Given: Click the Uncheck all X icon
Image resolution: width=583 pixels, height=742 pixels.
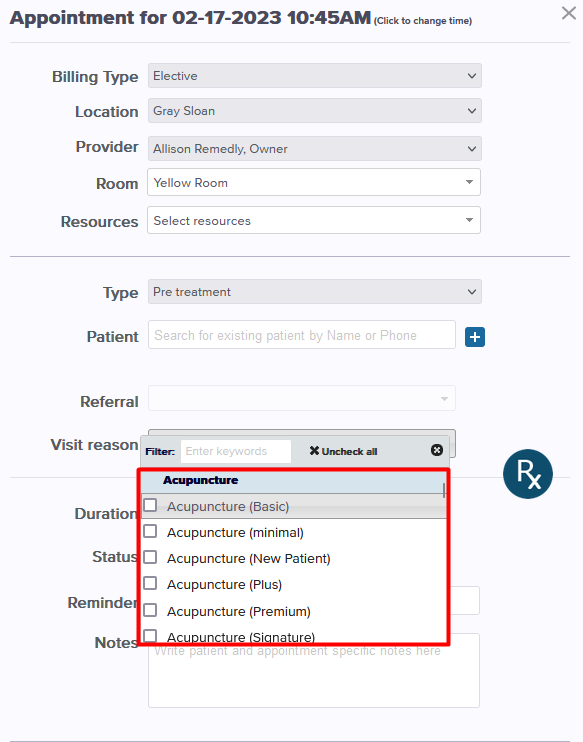Looking at the screenshot, I should tap(314, 451).
